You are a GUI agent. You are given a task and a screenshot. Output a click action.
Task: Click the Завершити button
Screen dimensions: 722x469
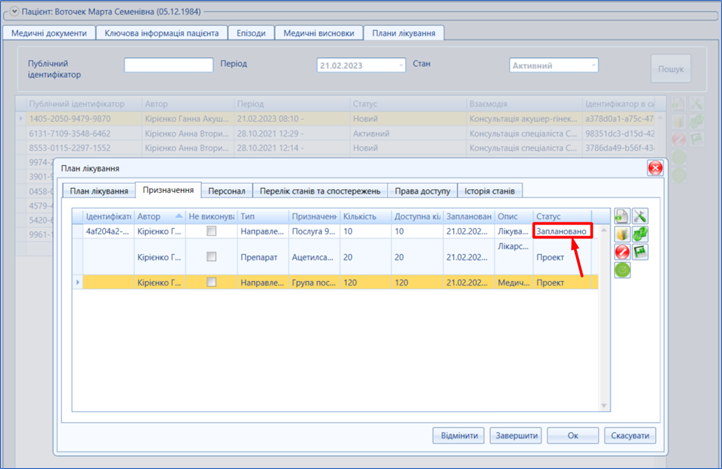(516, 435)
